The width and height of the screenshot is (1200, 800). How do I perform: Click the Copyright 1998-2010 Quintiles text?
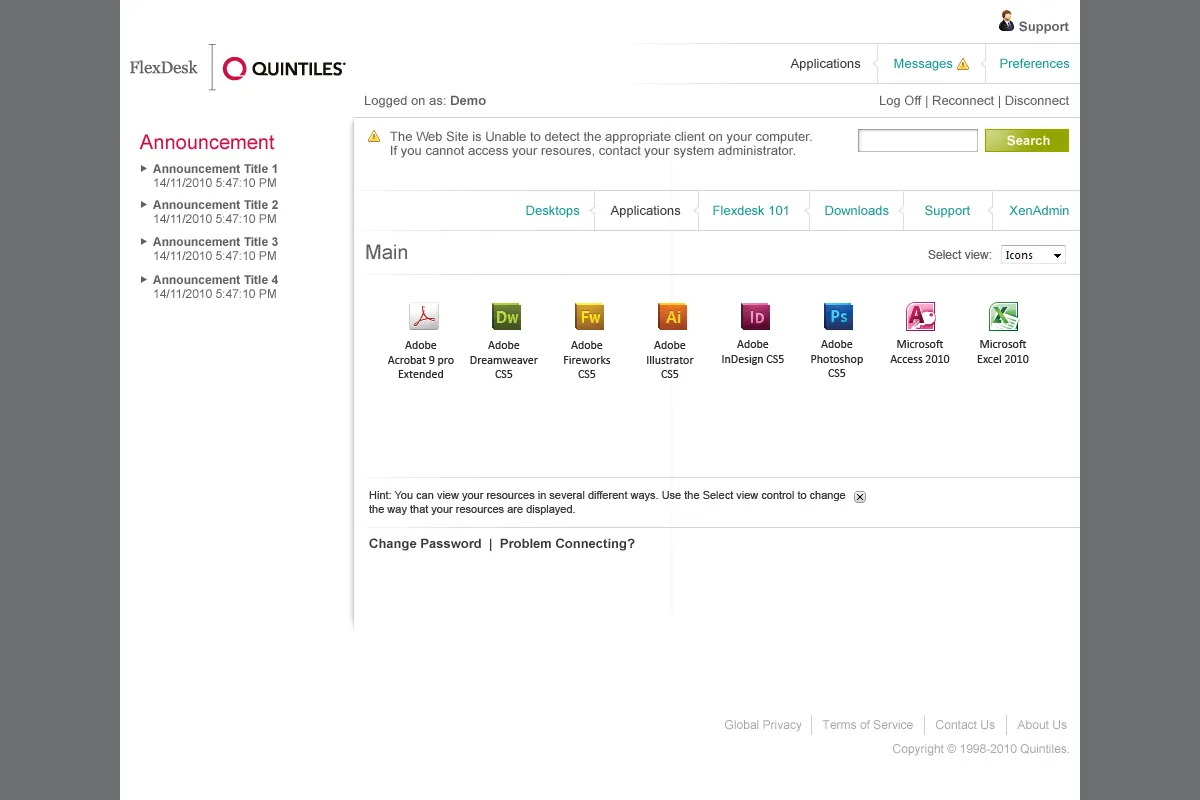click(x=981, y=749)
